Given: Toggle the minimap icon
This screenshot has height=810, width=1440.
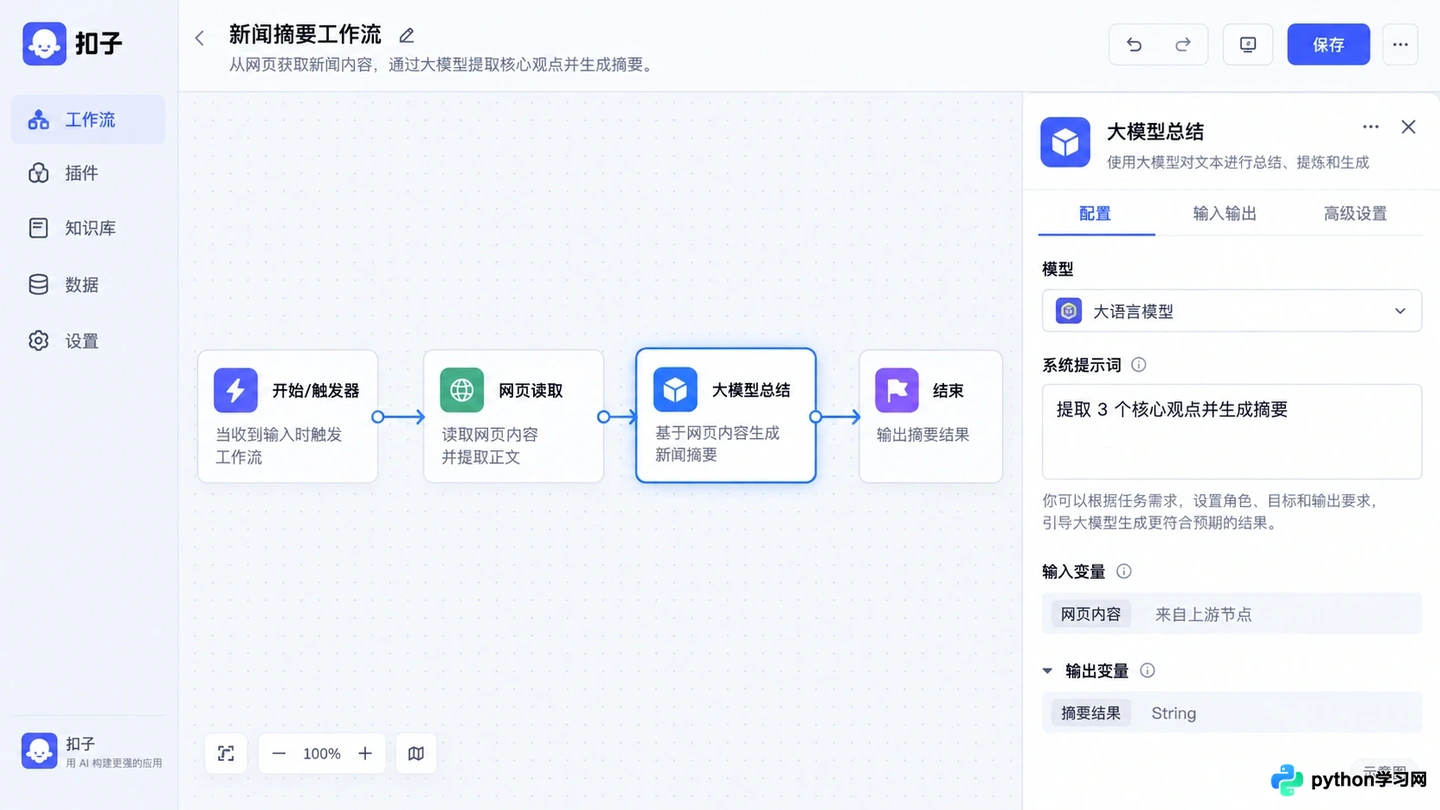Looking at the screenshot, I should click(416, 754).
